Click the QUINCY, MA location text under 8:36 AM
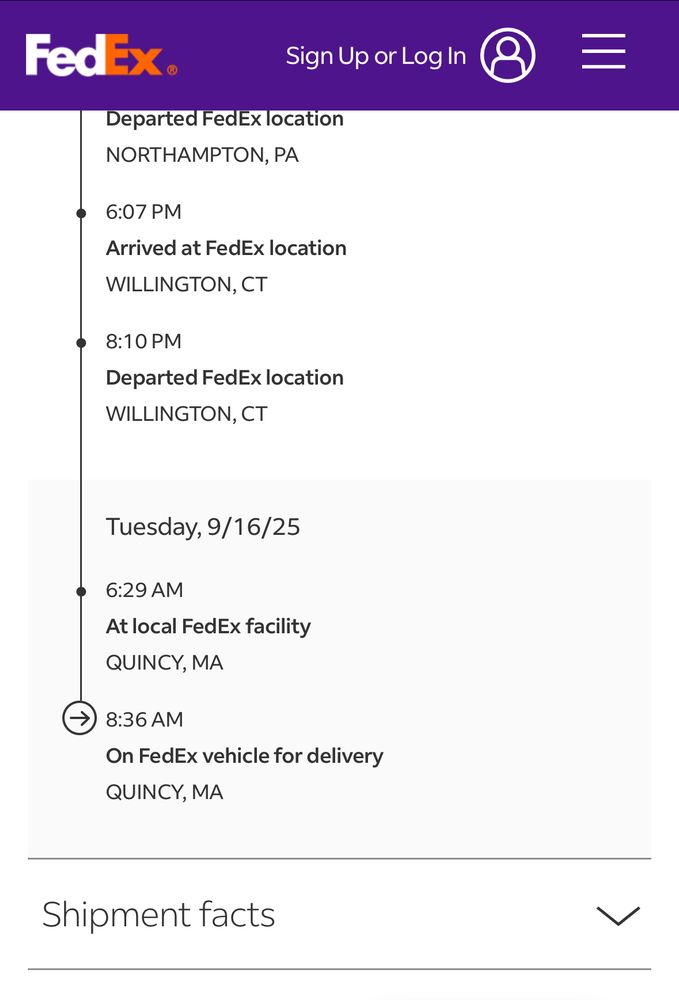The width and height of the screenshot is (679, 1000). pos(165,791)
